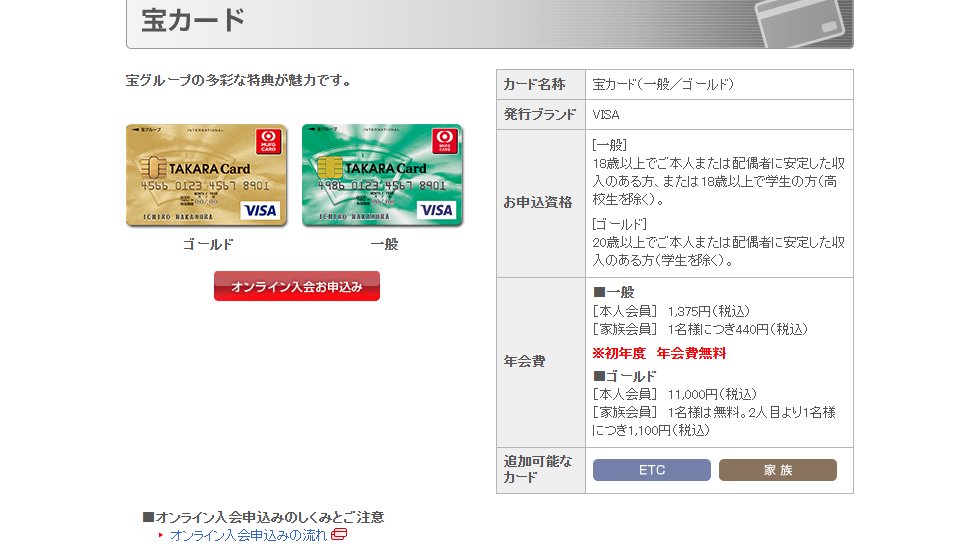Click the green general TAKARA Card image
The image size is (980, 549).
pos(382,175)
